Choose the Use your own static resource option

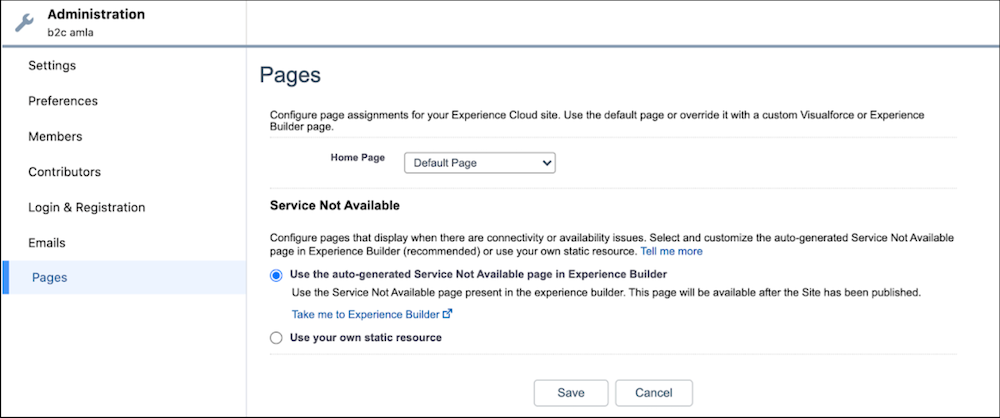(x=277, y=338)
